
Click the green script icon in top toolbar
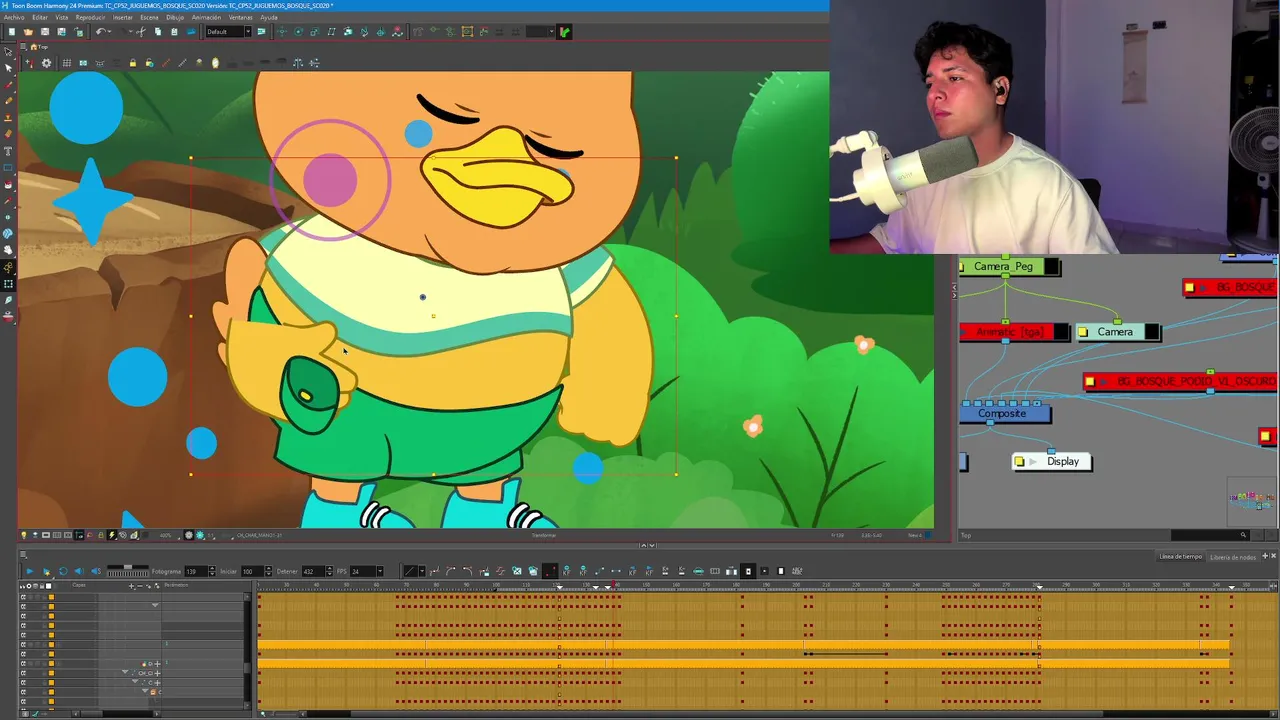pos(565,32)
